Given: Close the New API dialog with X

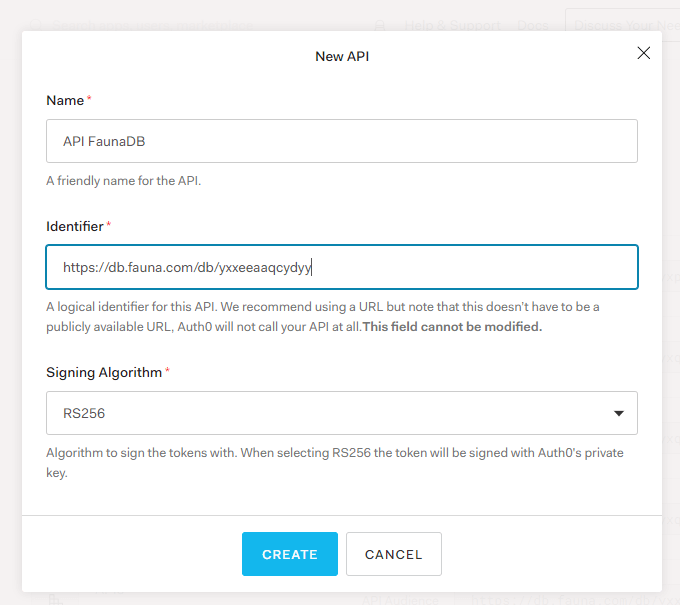Looking at the screenshot, I should (644, 53).
